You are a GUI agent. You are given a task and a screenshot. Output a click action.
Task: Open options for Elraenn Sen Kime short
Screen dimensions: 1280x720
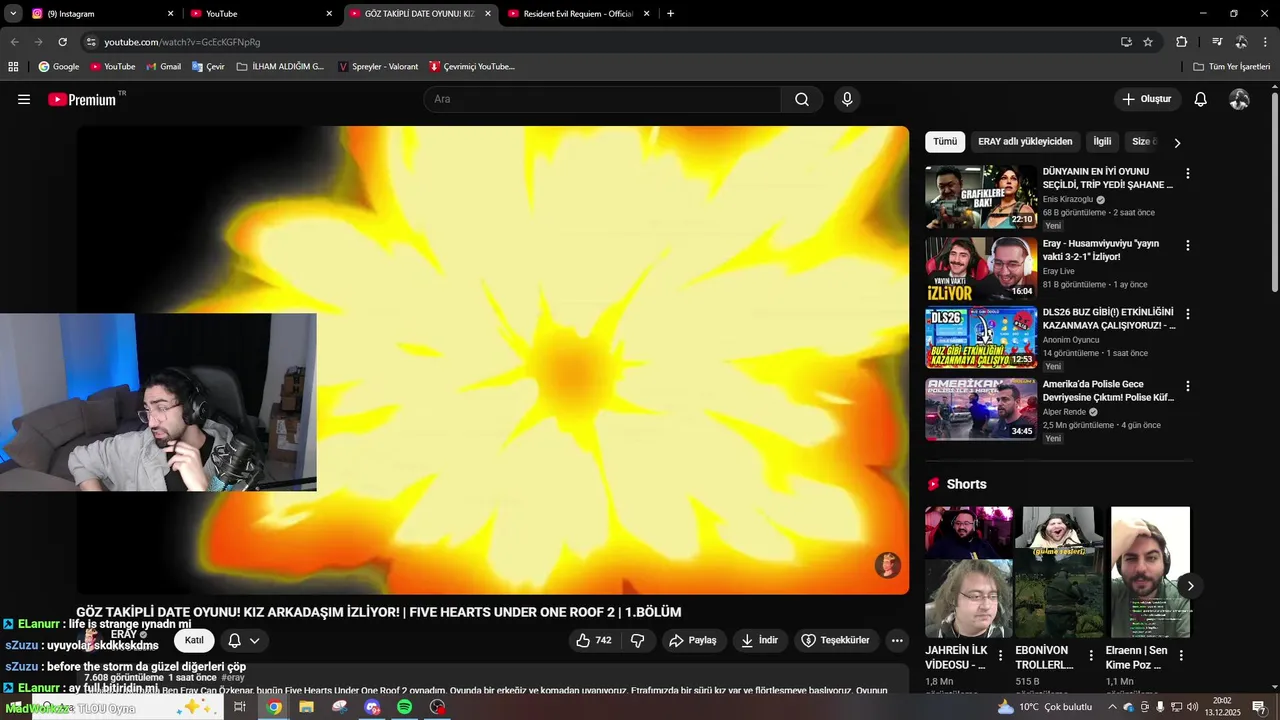click(1181, 656)
